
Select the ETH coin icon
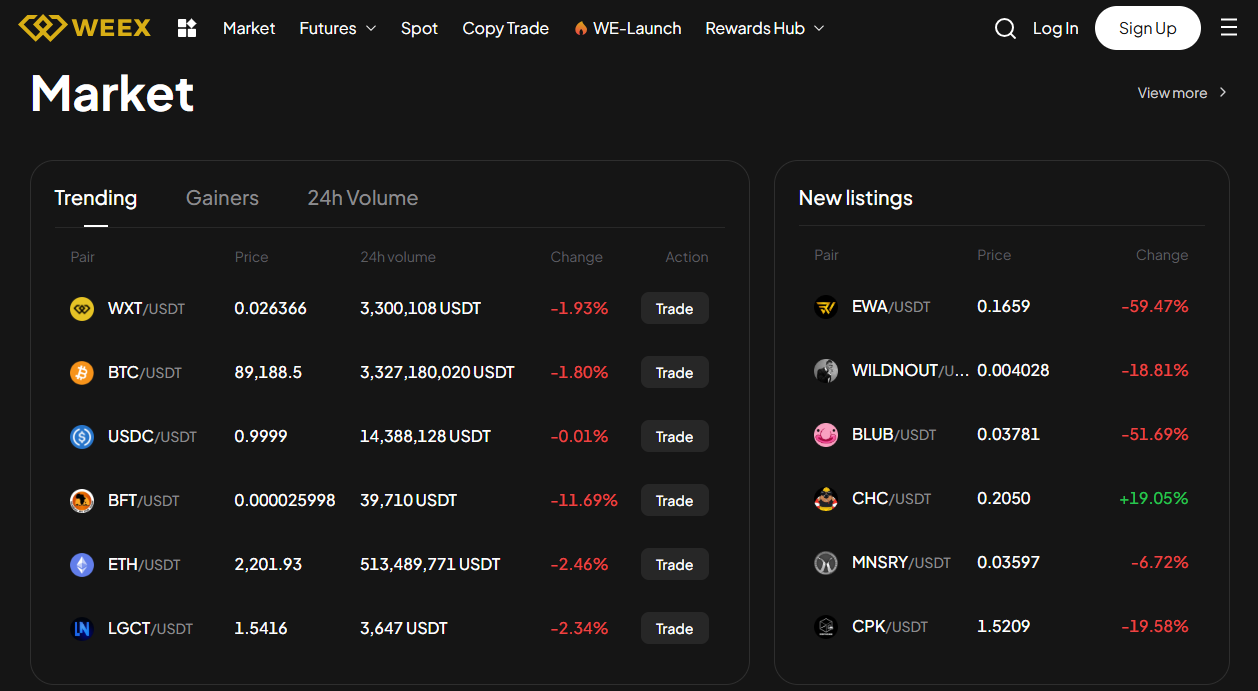81,564
